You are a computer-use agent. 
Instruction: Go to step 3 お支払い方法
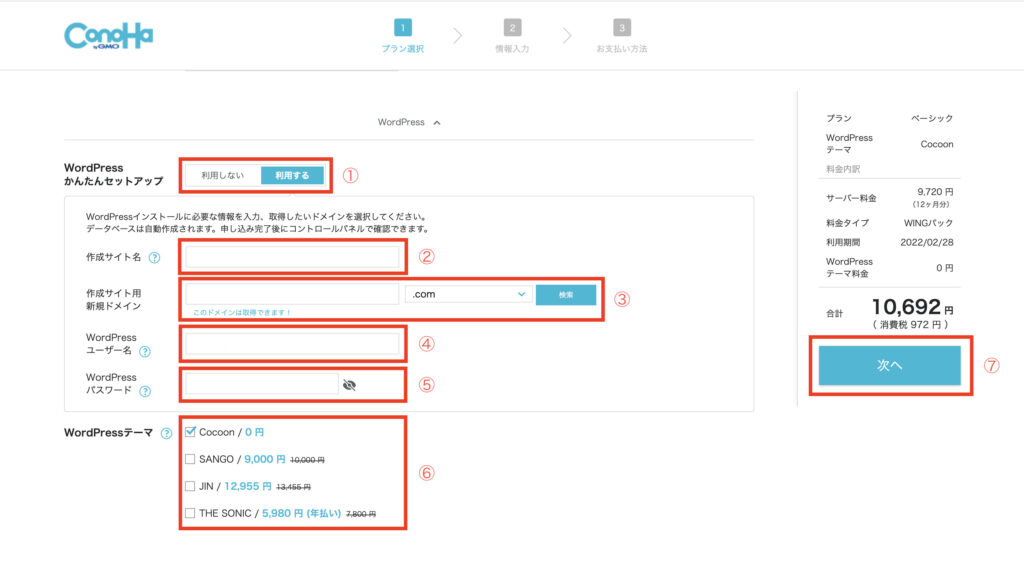pos(622,37)
